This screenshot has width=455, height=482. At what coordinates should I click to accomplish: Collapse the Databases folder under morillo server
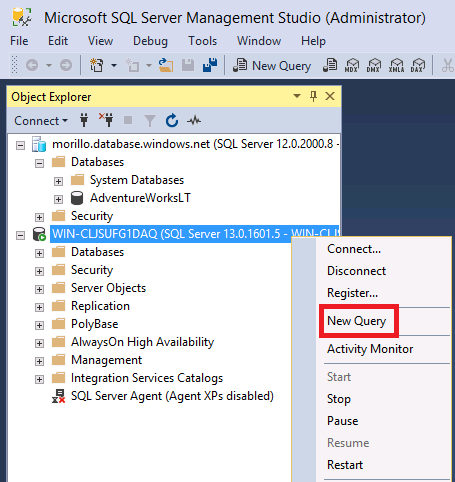click(x=39, y=163)
